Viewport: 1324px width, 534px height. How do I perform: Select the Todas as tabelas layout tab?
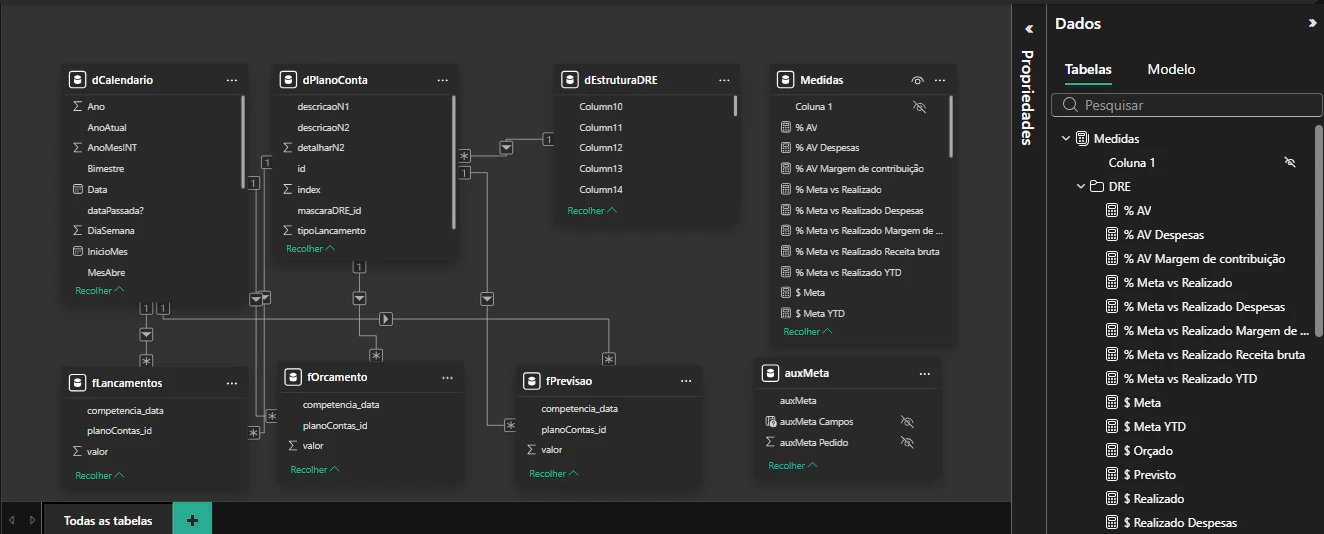point(108,520)
